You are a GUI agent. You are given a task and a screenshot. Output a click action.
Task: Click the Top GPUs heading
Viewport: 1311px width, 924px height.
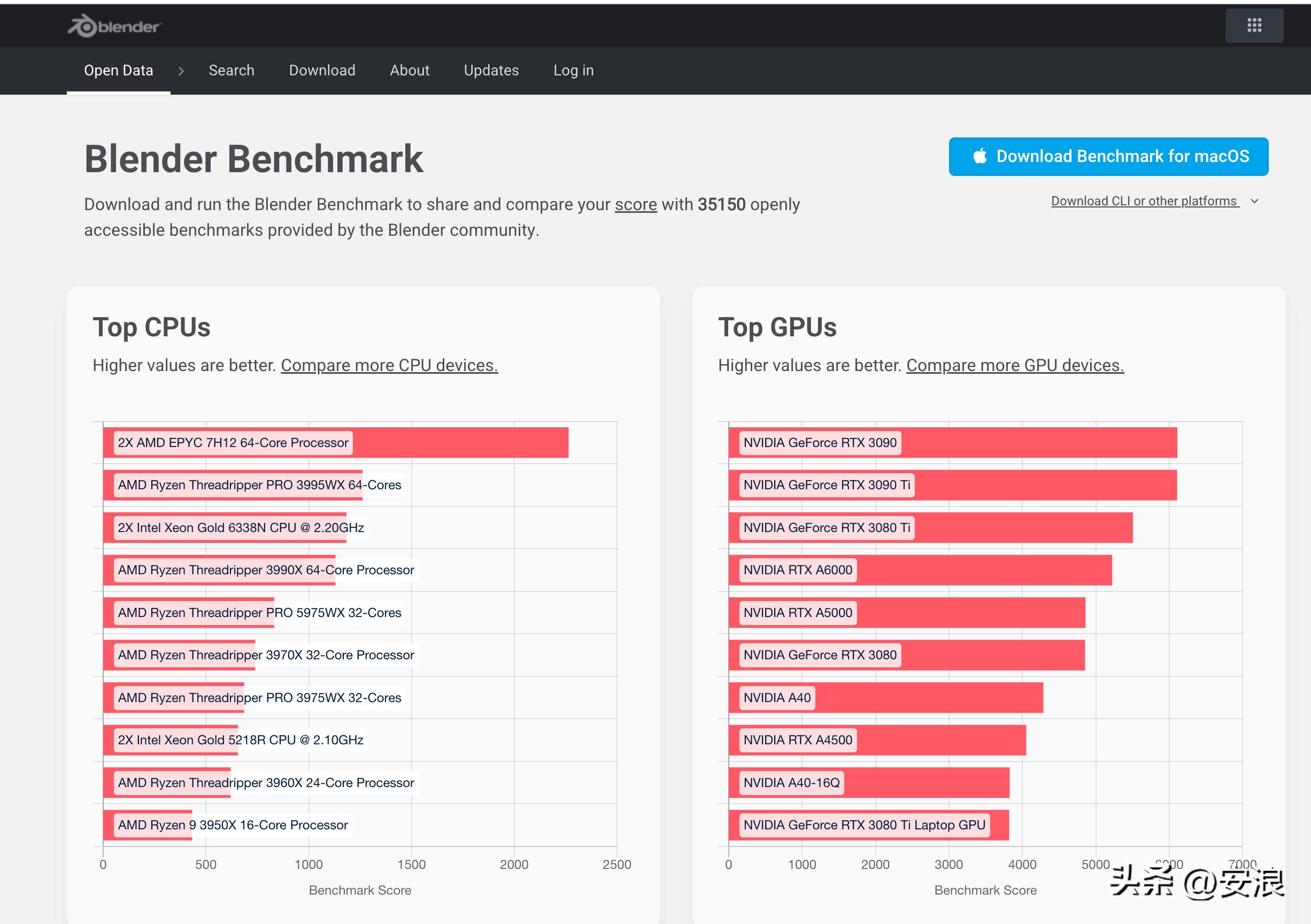777,327
